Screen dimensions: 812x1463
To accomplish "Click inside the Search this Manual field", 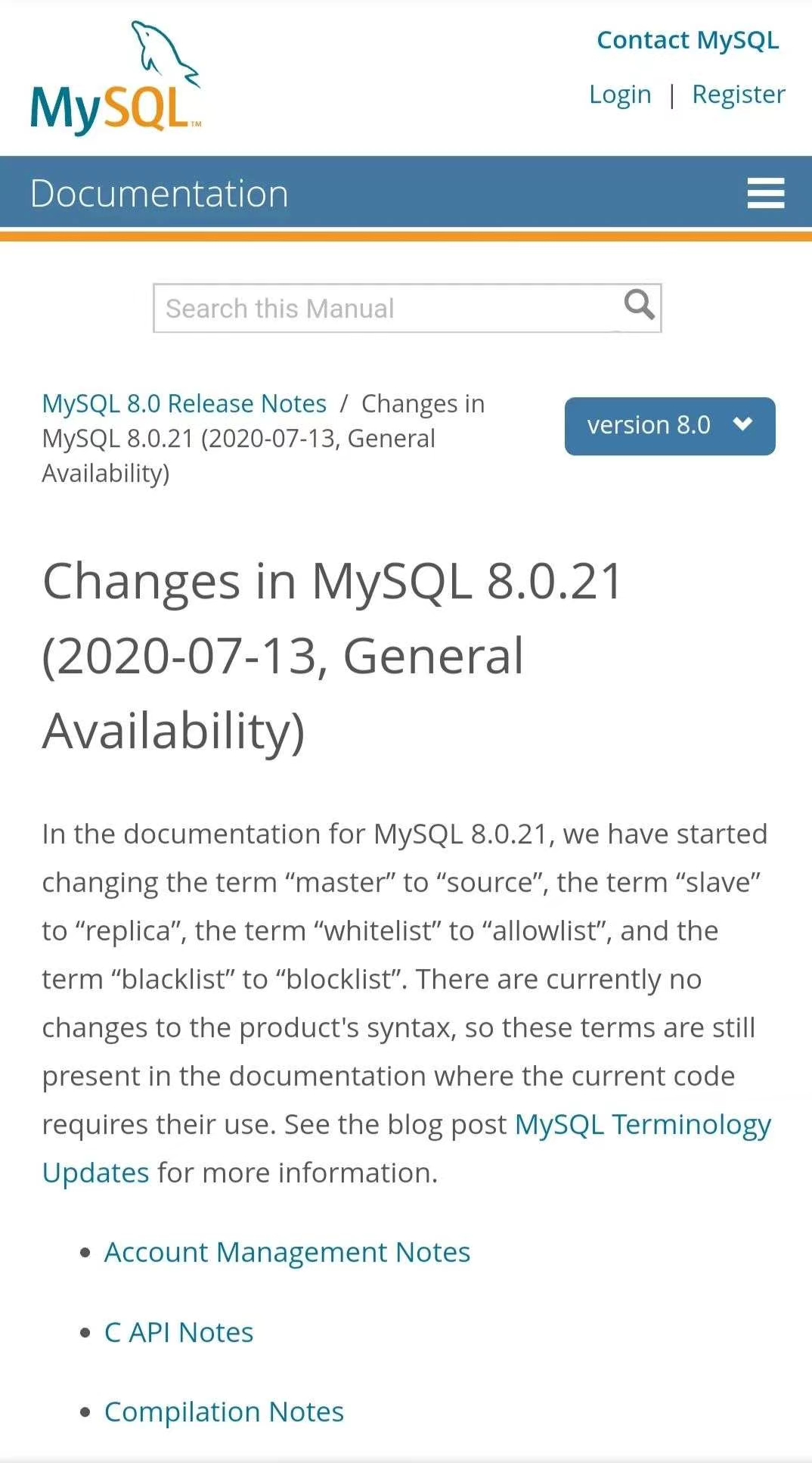I will (340, 307).
